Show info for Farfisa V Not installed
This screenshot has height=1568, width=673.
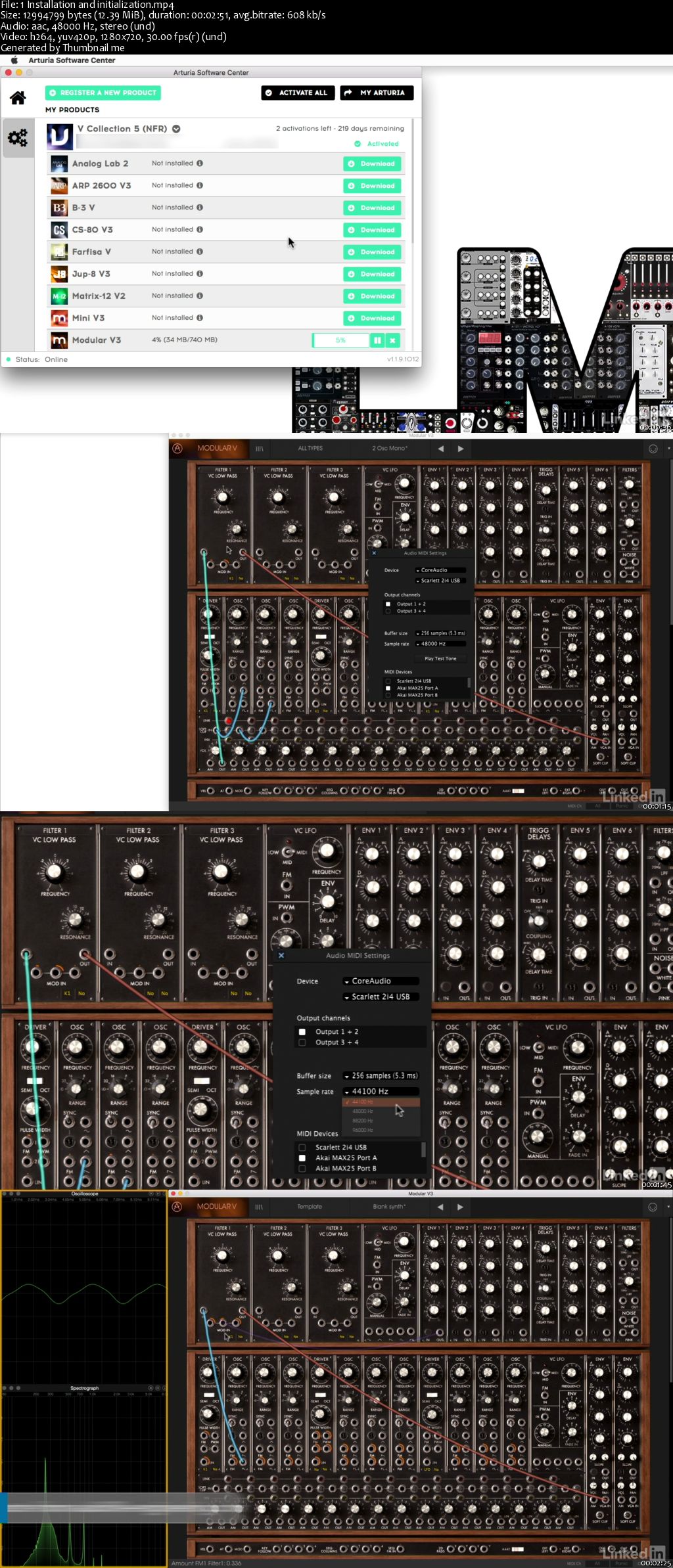click(200, 252)
